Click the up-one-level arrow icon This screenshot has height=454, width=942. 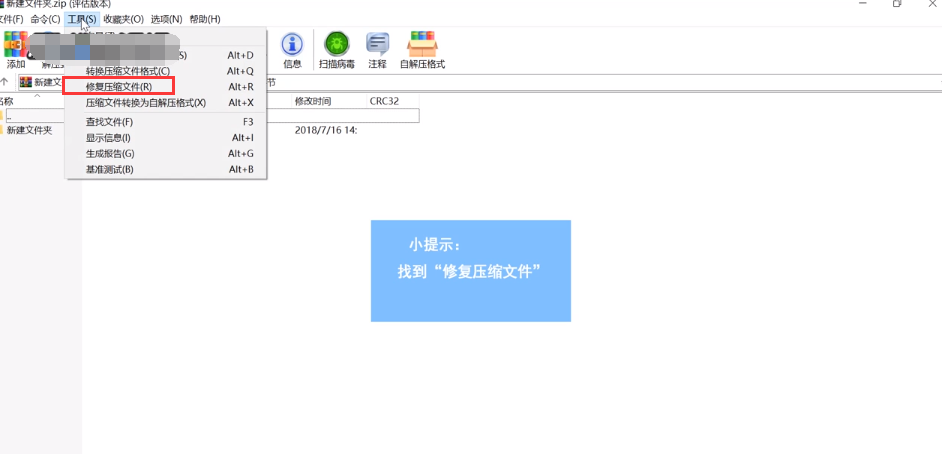click(x=5, y=82)
